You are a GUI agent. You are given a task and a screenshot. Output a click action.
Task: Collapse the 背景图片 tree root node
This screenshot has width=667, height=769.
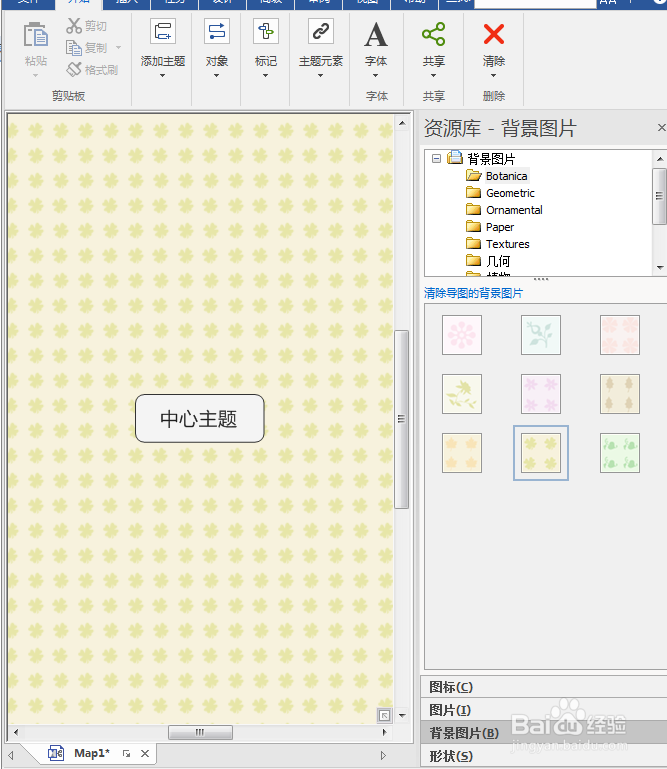point(436,158)
